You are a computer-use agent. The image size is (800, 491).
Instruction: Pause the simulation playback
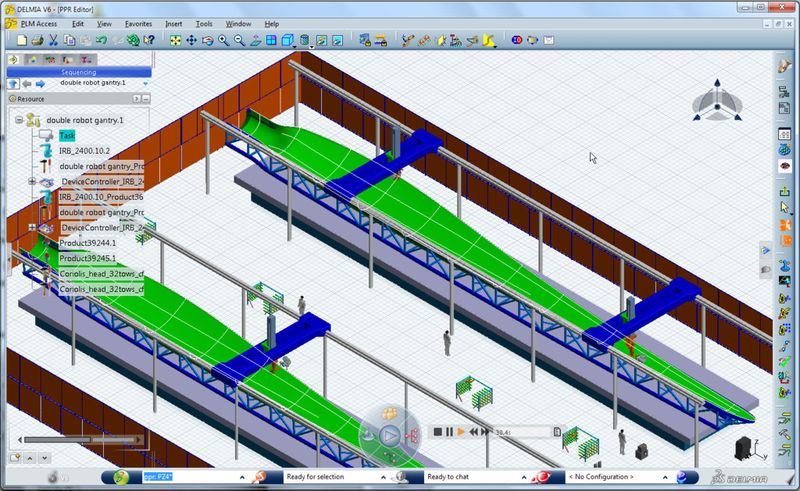click(x=449, y=432)
